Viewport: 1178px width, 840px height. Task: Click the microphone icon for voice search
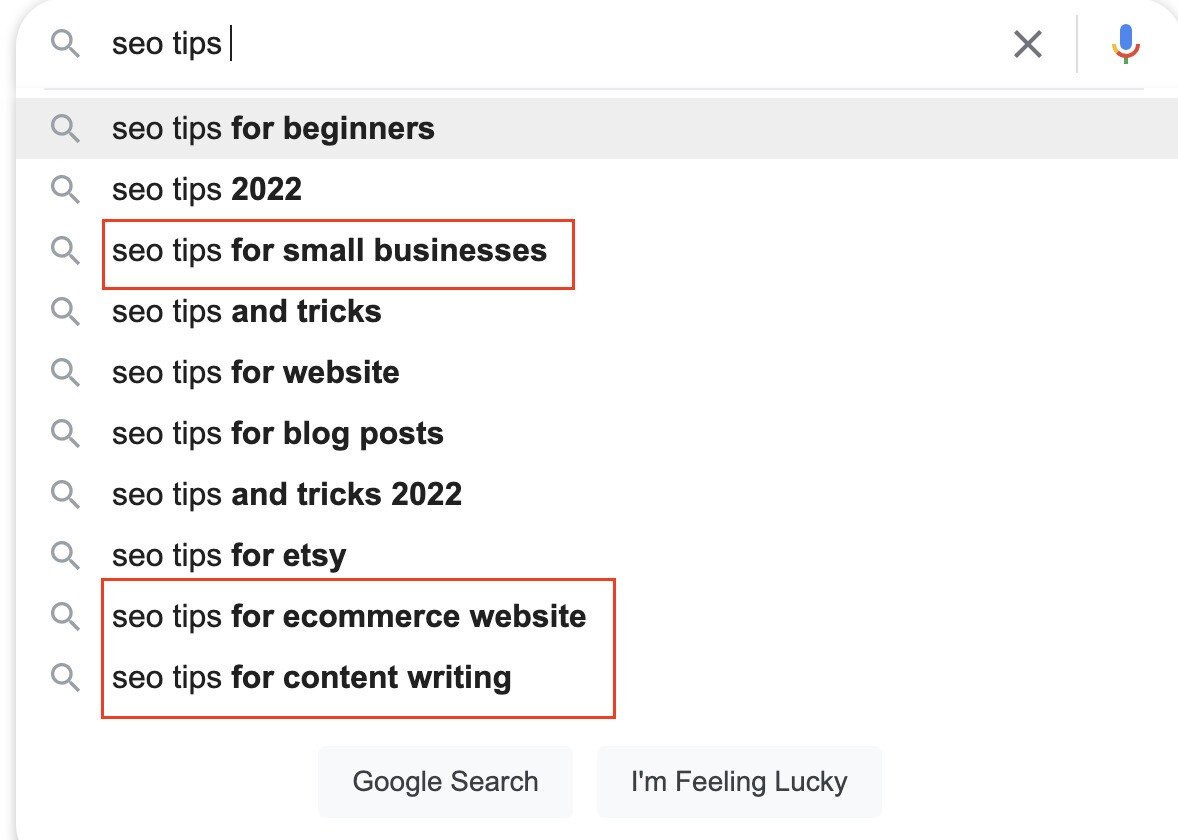point(1126,43)
